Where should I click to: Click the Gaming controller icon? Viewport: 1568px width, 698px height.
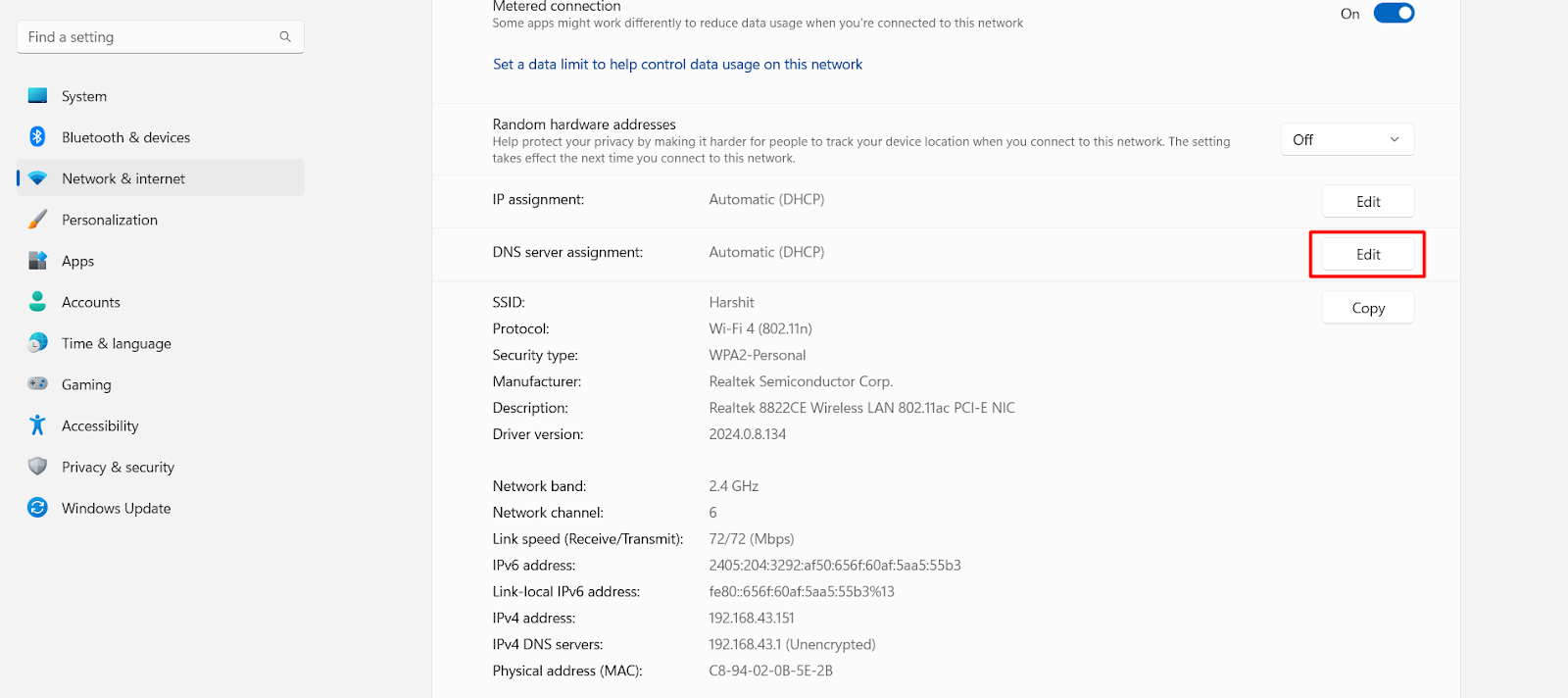(x=37, y=384)
